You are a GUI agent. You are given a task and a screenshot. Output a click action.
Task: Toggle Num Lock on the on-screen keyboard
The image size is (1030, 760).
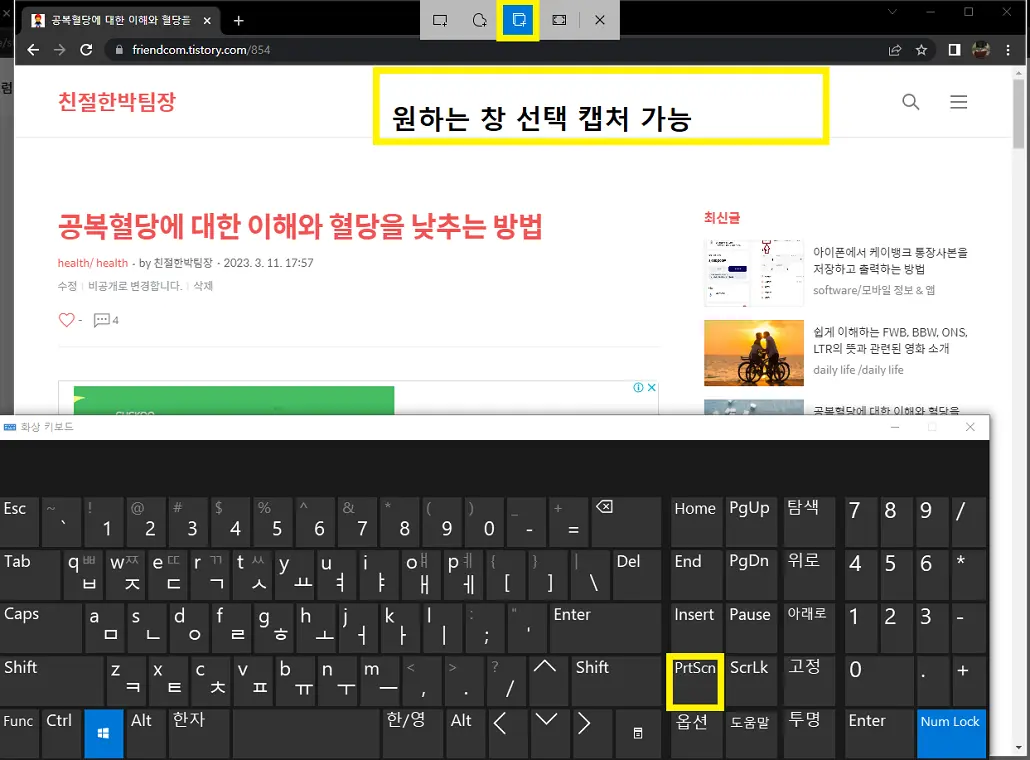pos(950,733)
